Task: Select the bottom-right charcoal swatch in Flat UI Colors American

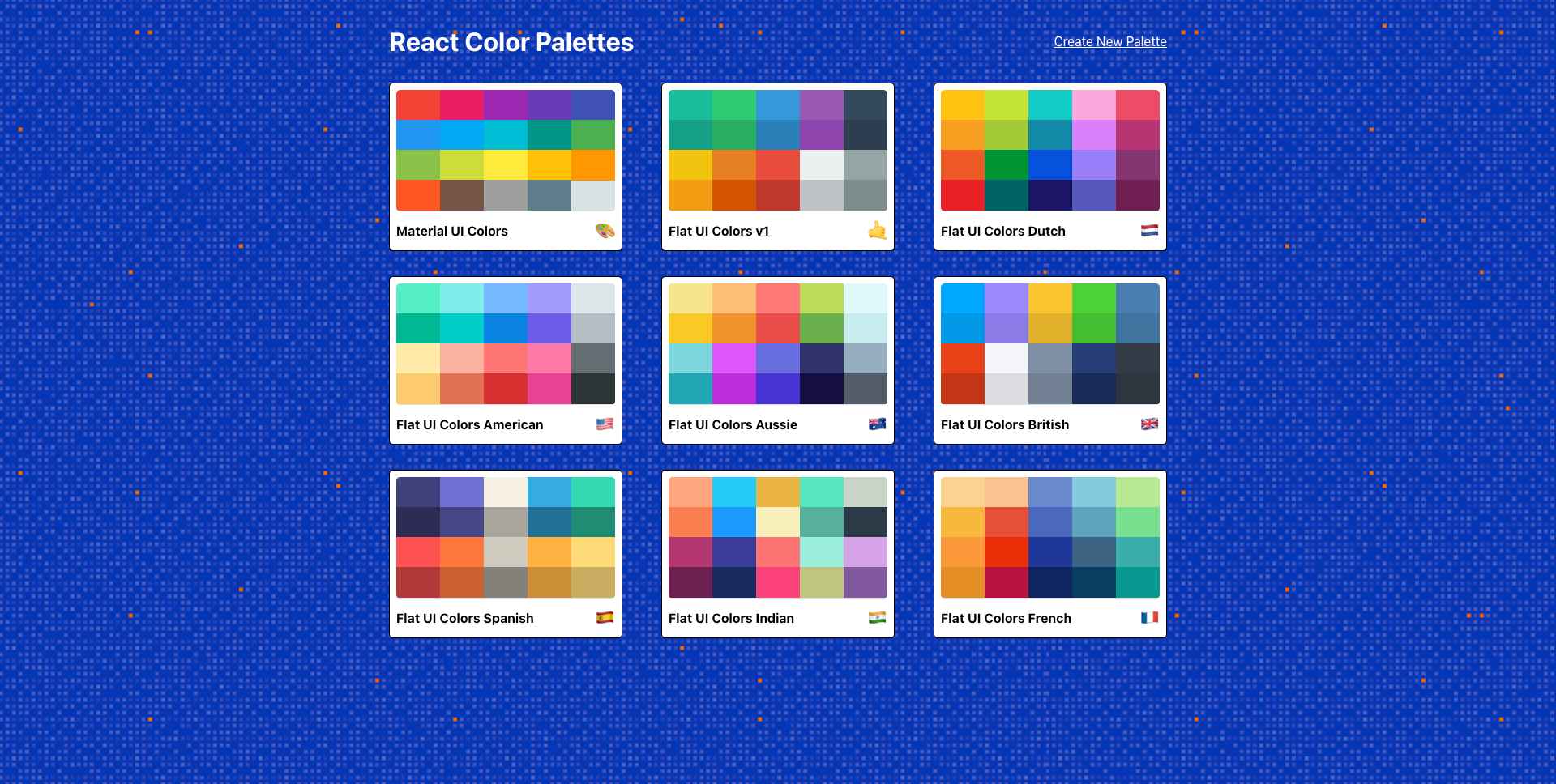Action: pyautogui.click(x=593, y=389)
